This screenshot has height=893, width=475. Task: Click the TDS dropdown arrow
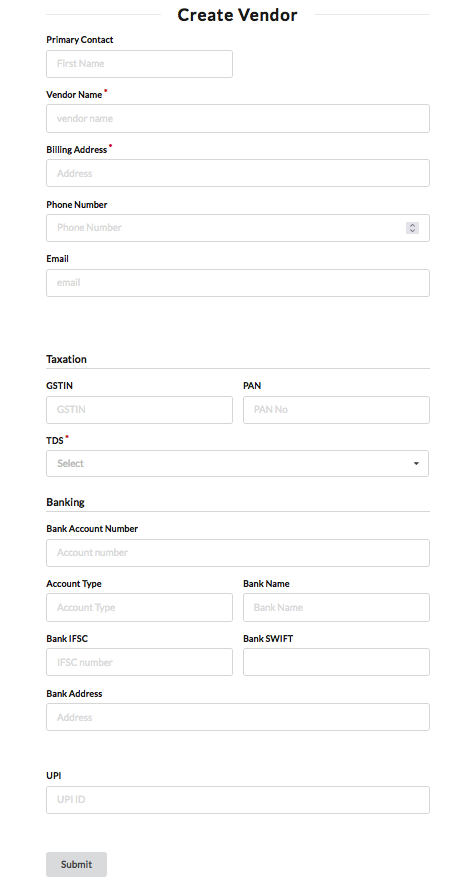[416, 464]
